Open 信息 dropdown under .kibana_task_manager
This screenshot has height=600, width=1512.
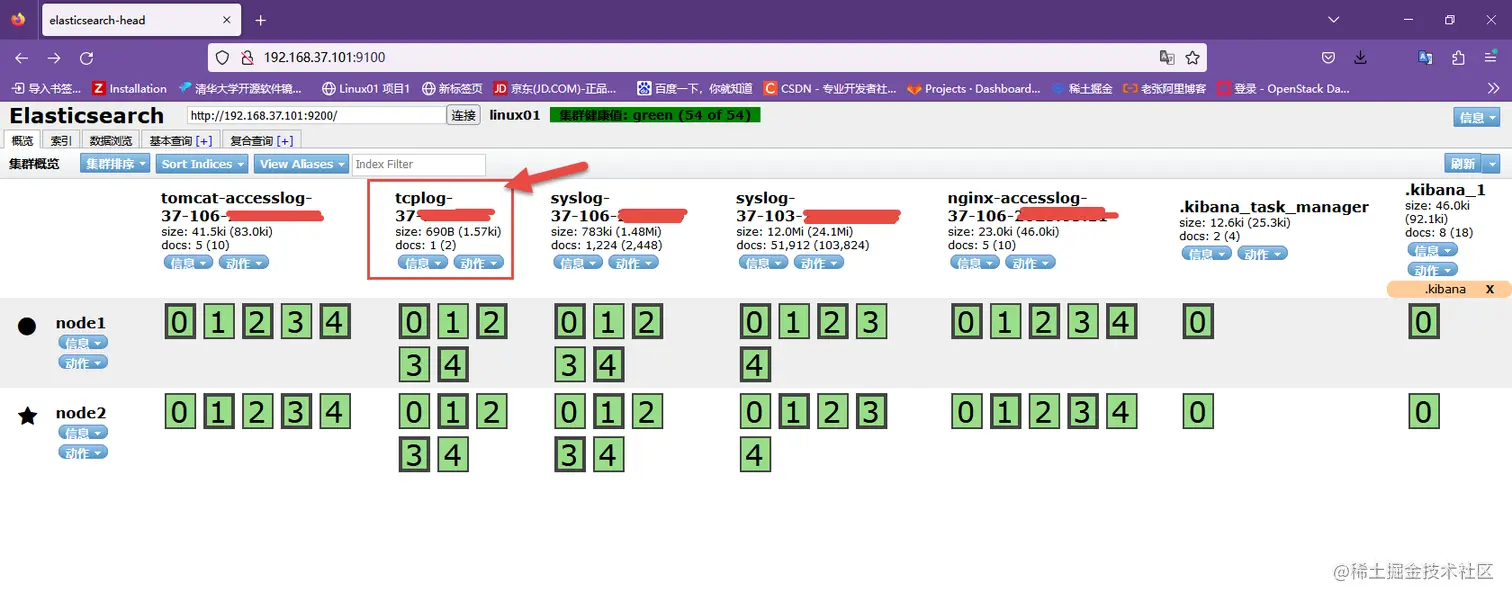pos(1207,254)
